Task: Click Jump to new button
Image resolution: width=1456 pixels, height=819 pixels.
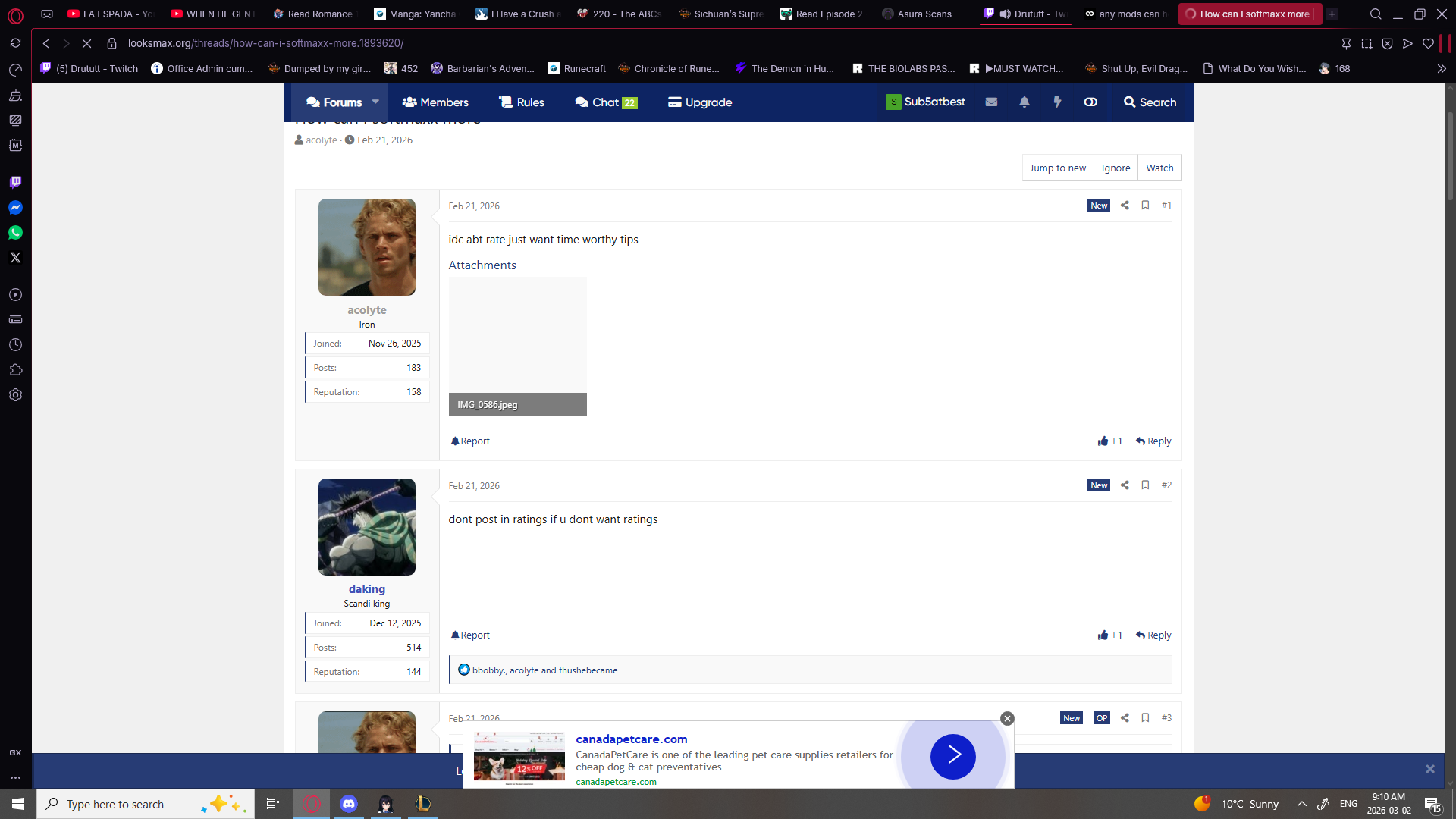Action: click(x=1057, y=168)
